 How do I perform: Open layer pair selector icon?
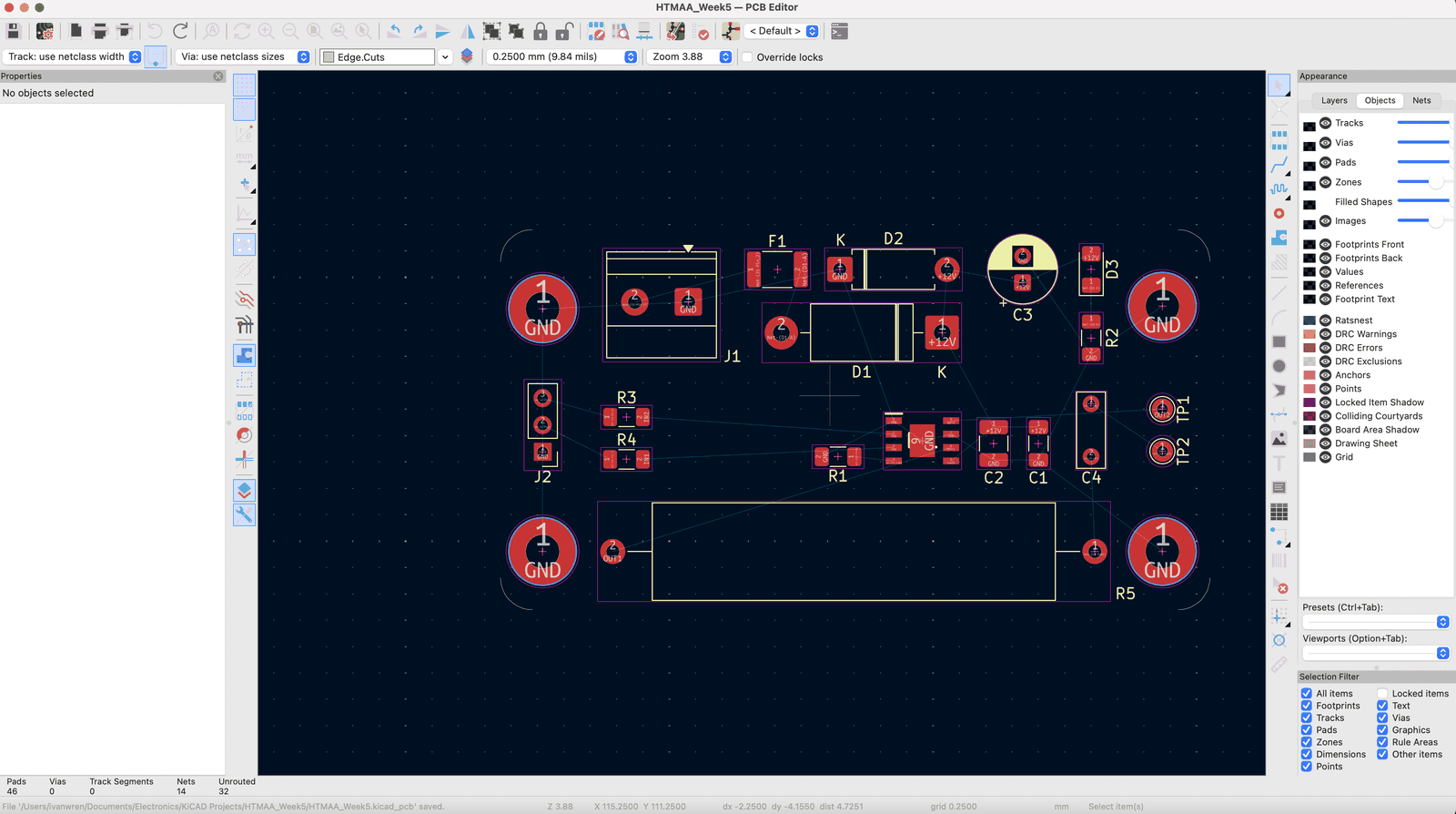point(467,56)
